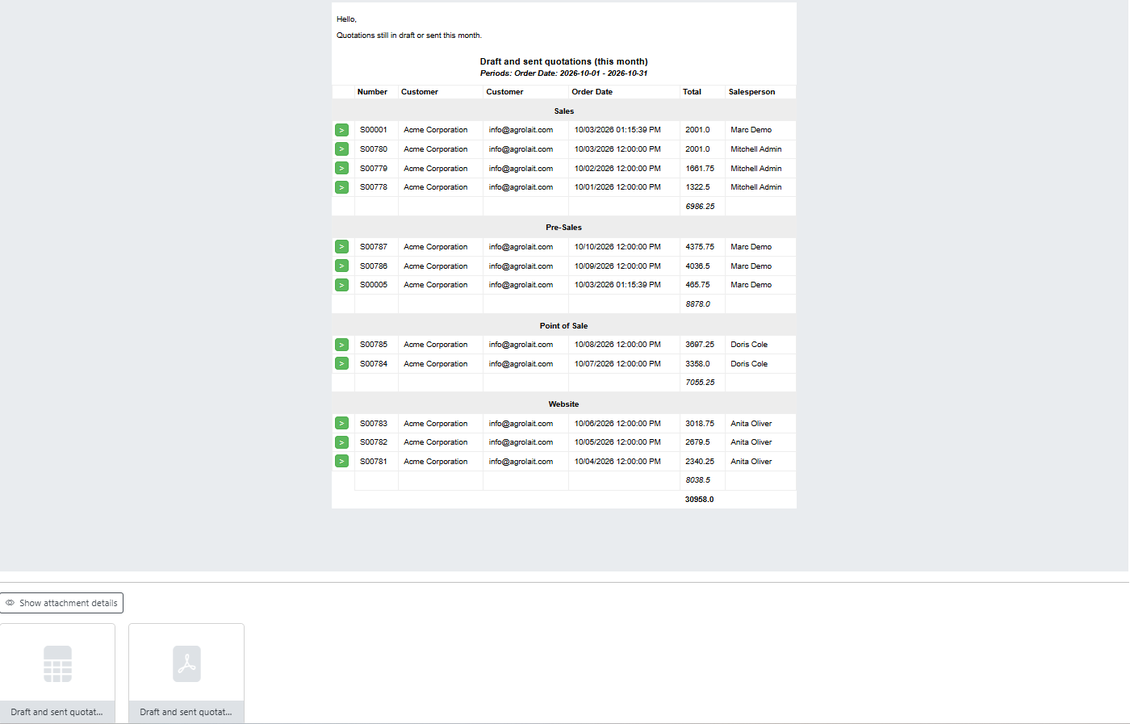The height and width of the screenshot is (724, 1130).
Task: Click the order date of S00786
Action: 617,266
